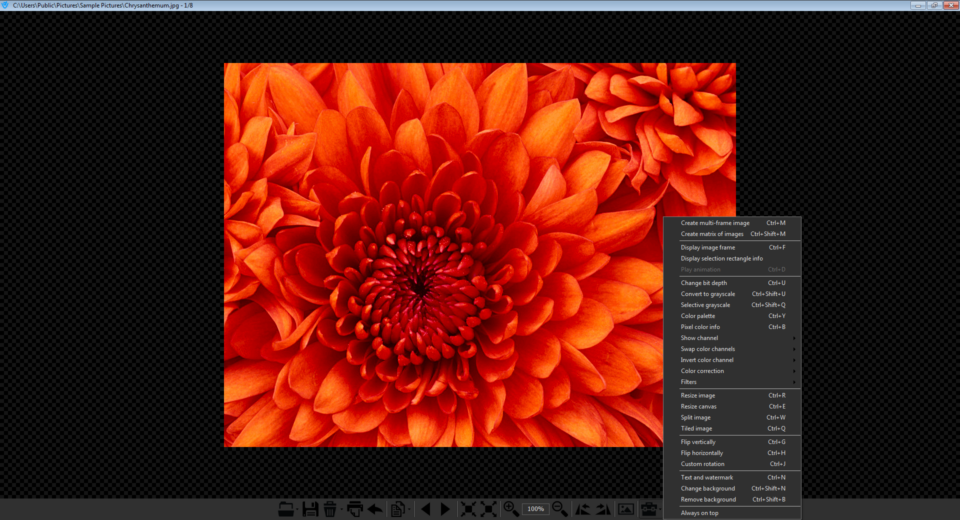Click the zoom out magnifier icon

(x=560, y=509)
